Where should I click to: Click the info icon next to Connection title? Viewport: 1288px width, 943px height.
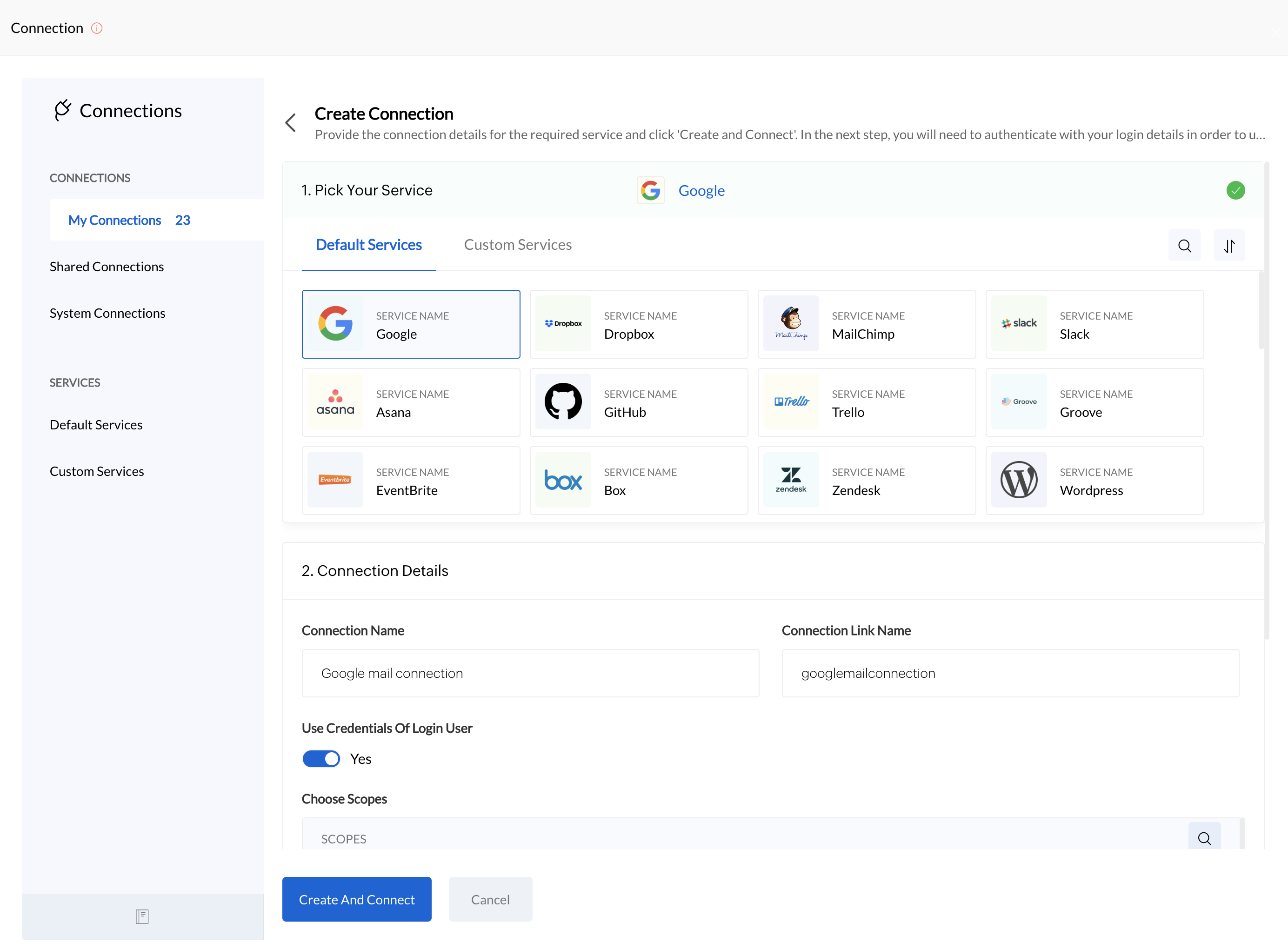tap(96, 28)
